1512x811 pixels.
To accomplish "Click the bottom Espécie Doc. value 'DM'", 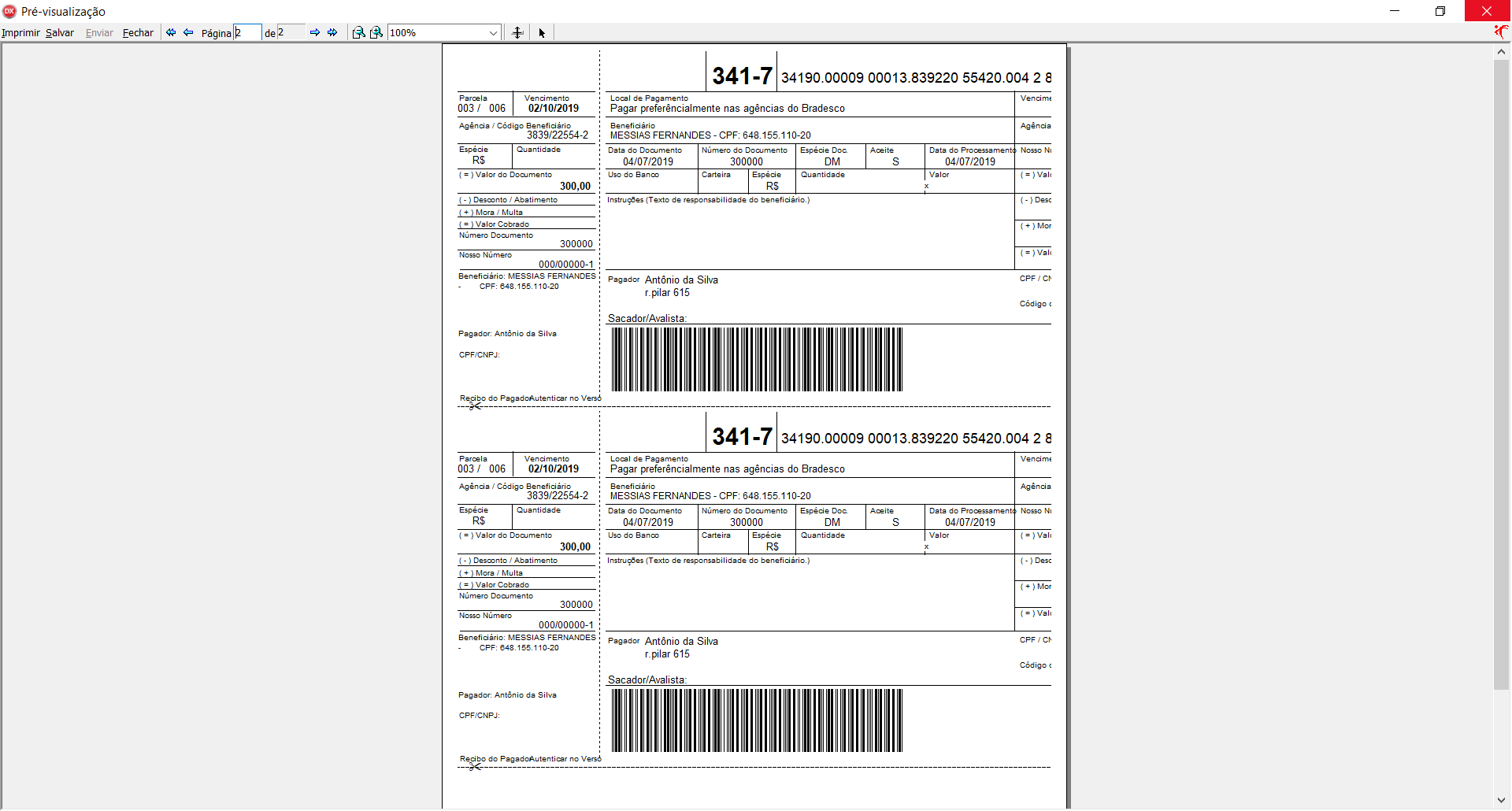I will [x=832, y=522].
